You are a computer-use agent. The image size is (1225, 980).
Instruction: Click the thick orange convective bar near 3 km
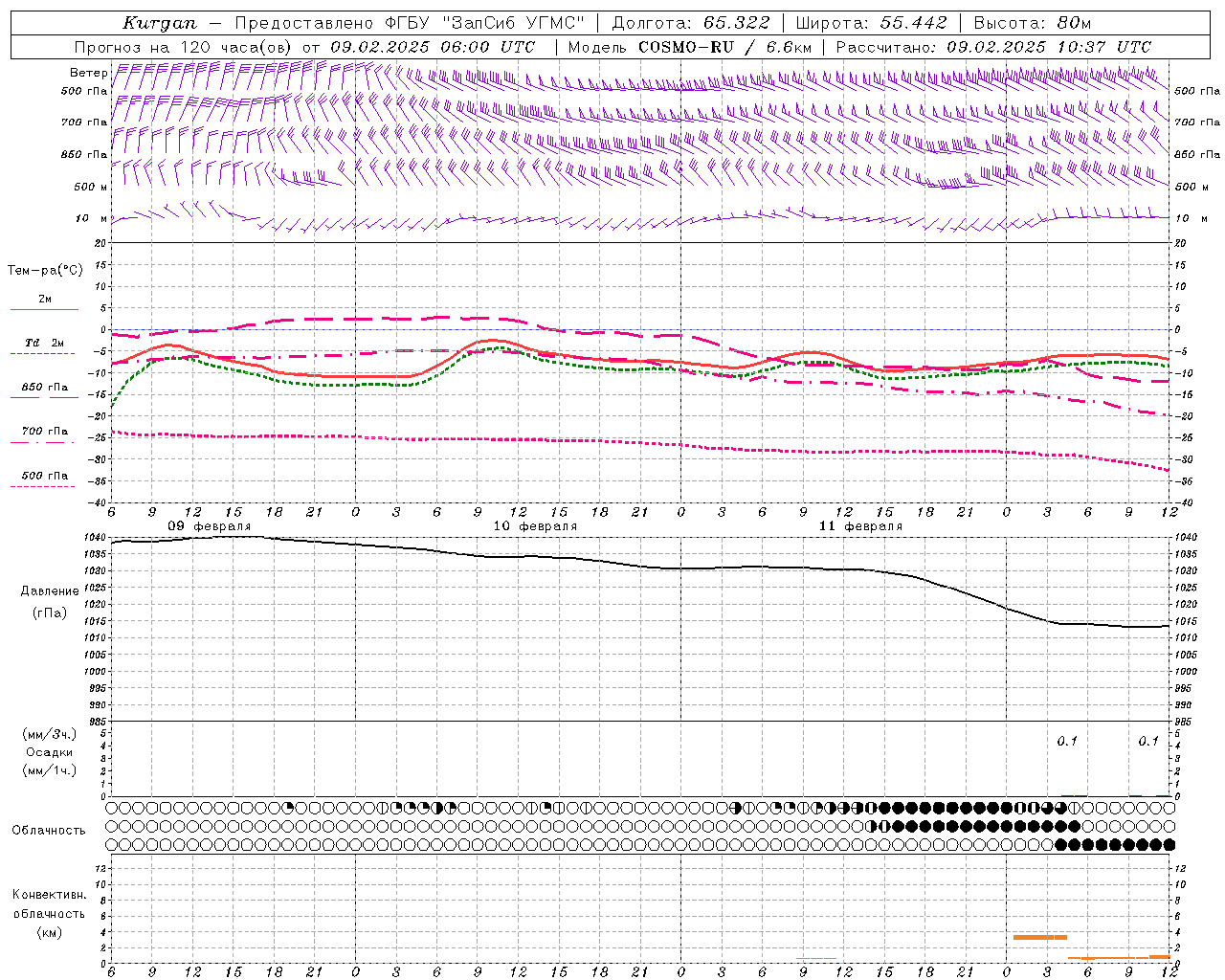(1040, 937)
